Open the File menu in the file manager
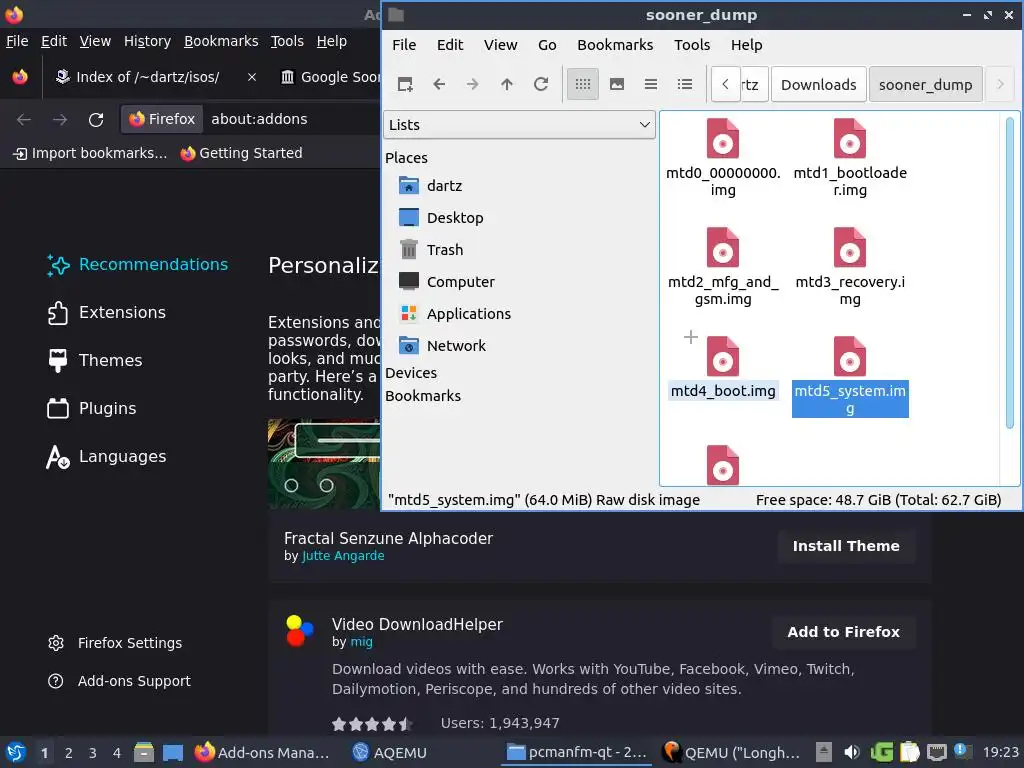This screenshot has height=768, width=1024. (x=404, y=45)
